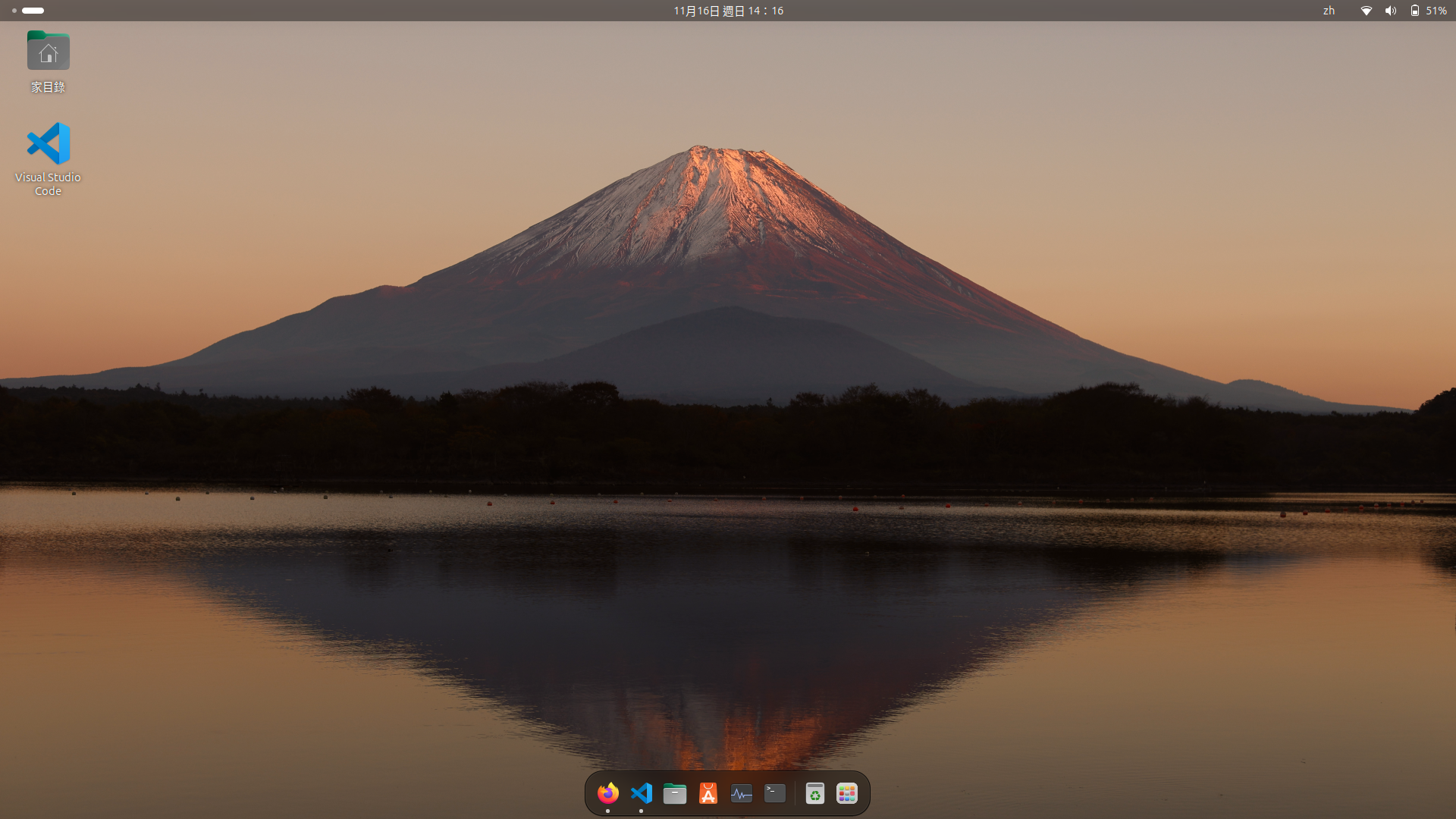Click the volume speaker icon
Screen dimensions: 1456x819
click(1390, 11)
